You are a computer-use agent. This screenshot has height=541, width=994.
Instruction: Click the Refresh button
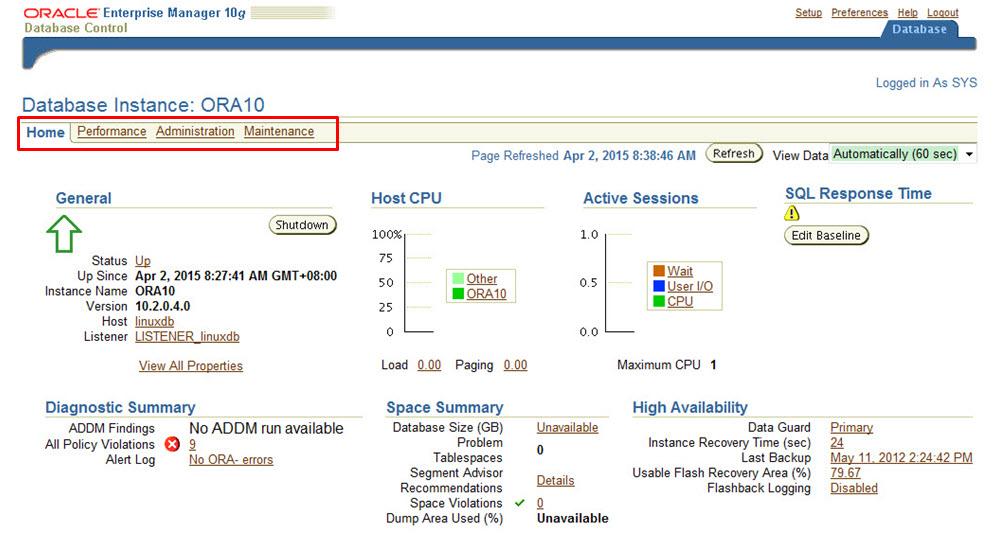coord(733,153)
